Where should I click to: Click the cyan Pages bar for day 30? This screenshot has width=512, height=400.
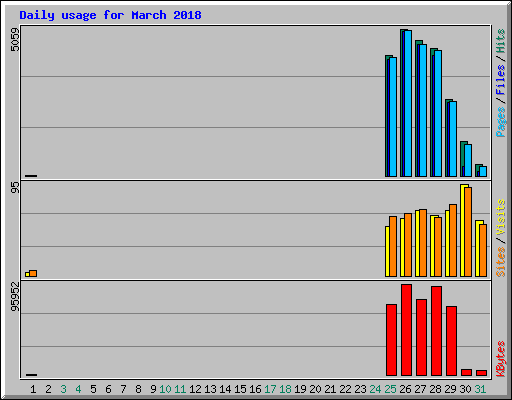pyautogui.click(x=468, y=160)
